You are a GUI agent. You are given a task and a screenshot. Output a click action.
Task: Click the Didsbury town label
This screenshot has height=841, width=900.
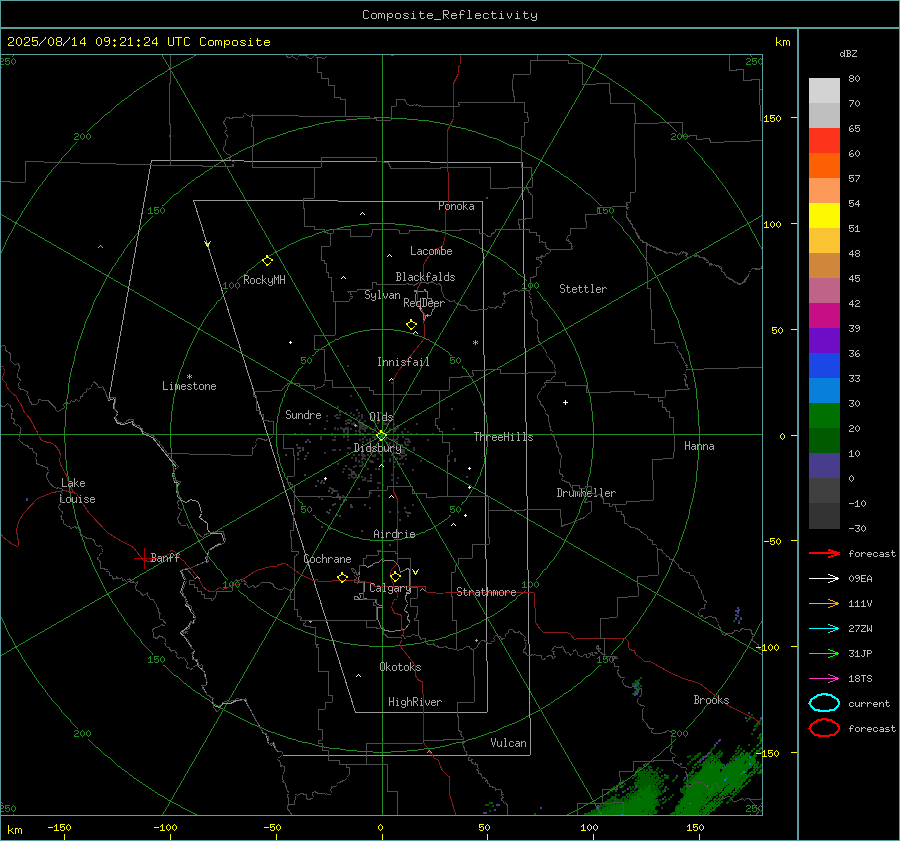(377, 448)
